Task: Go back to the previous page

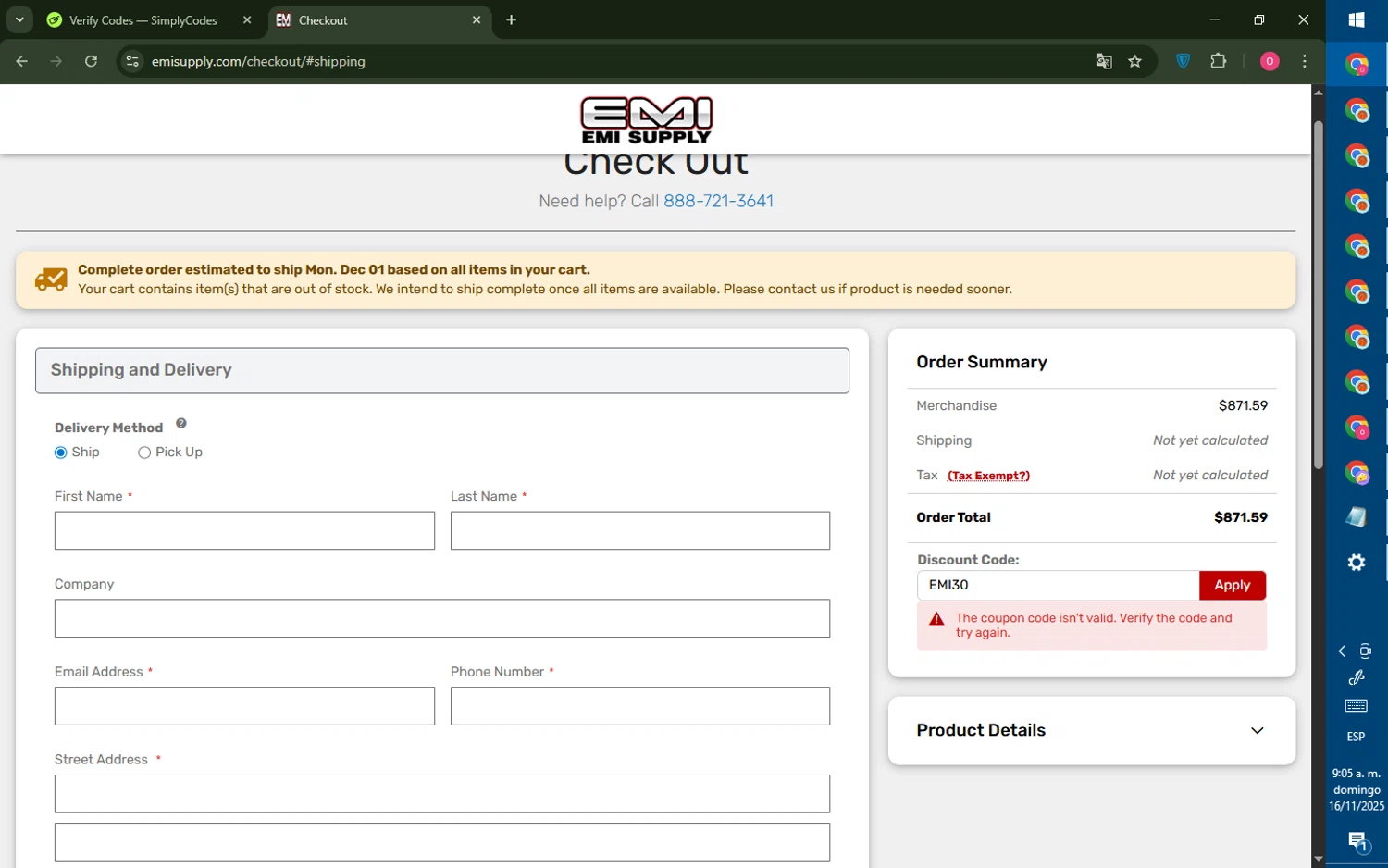Action: pos(22,61)
